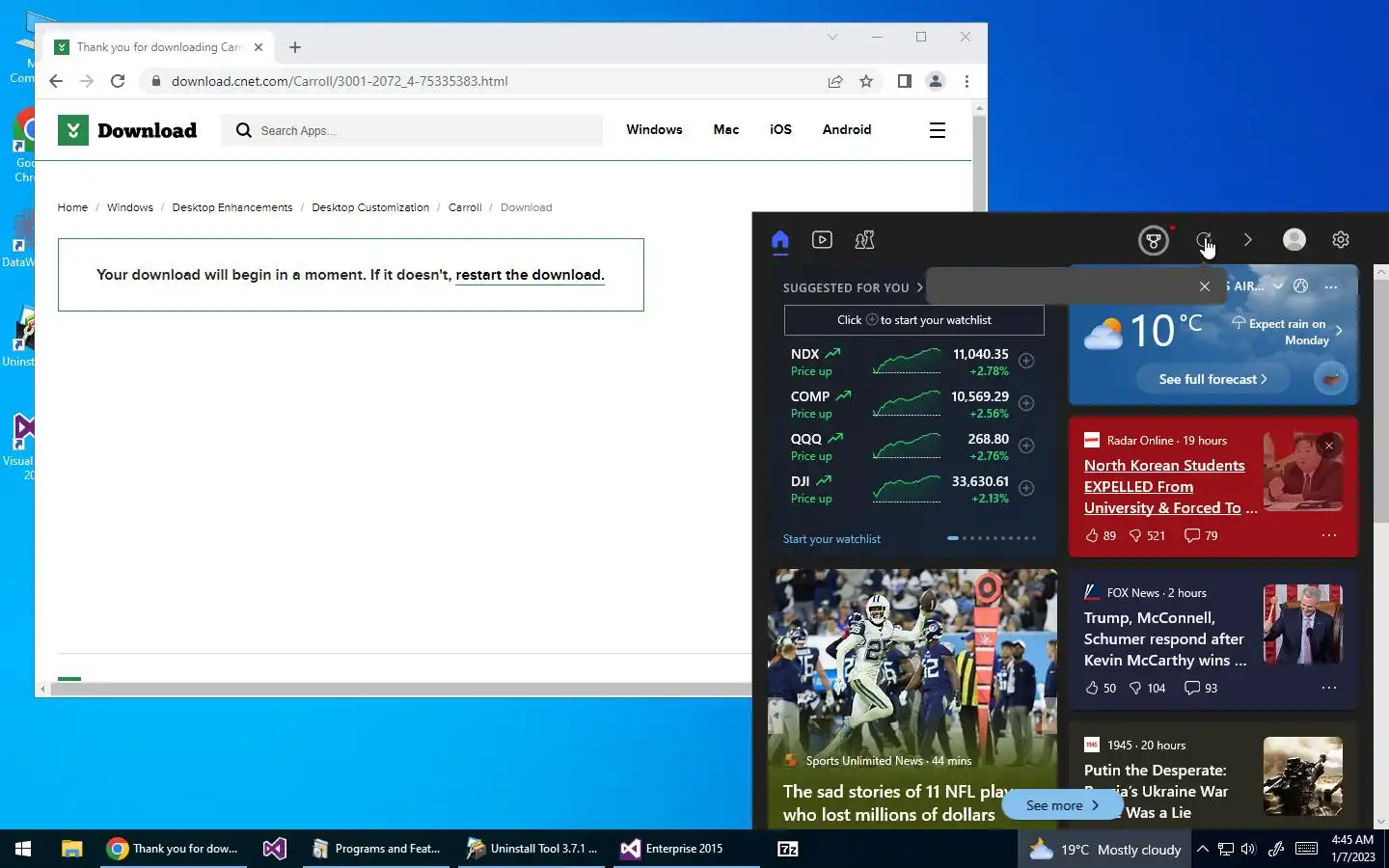The image size is (1389, 868).
Task: Dismiss the Radar Online news card
Action: tap(1329, 446)
